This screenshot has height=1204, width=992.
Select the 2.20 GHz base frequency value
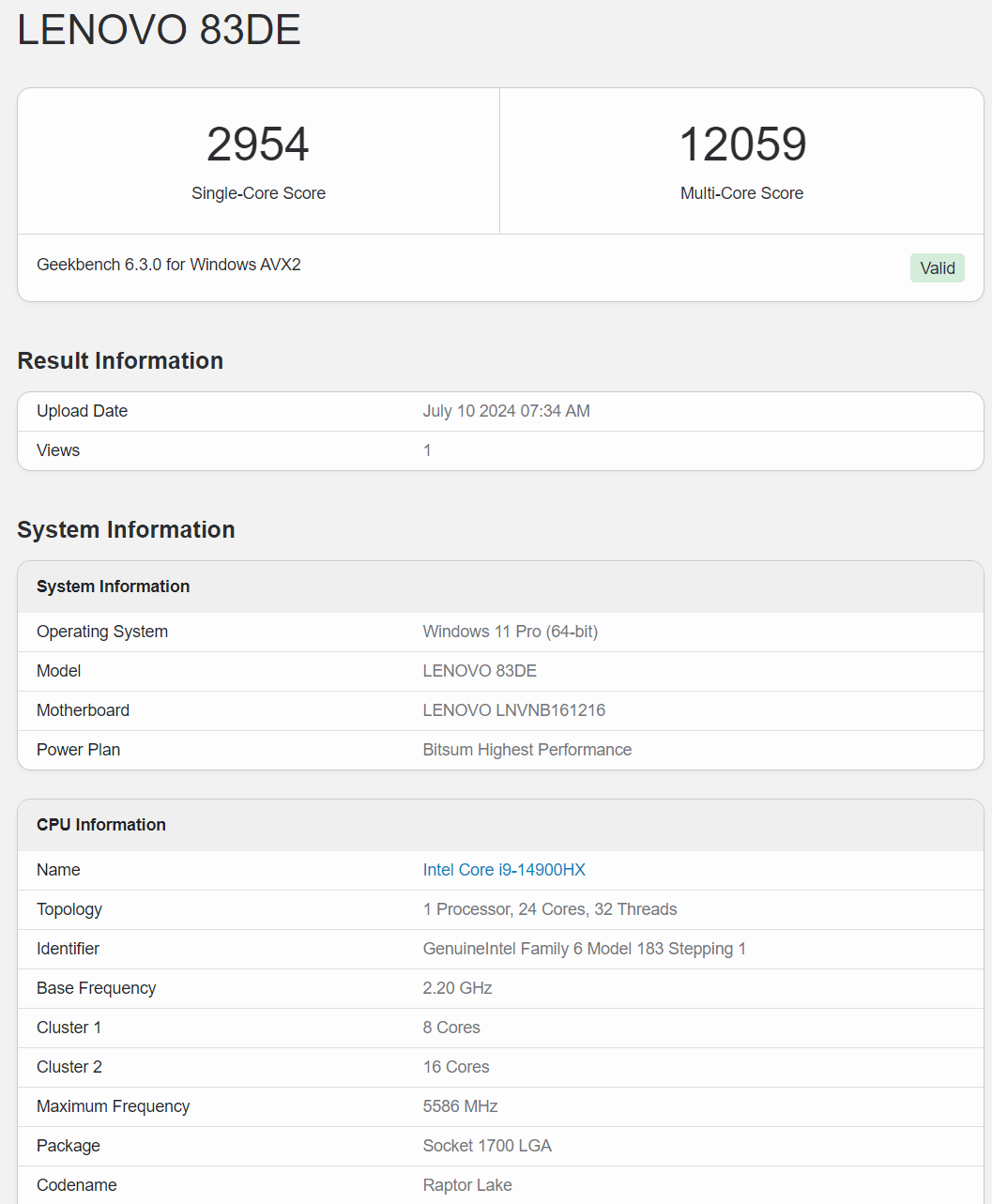[458, 988]
